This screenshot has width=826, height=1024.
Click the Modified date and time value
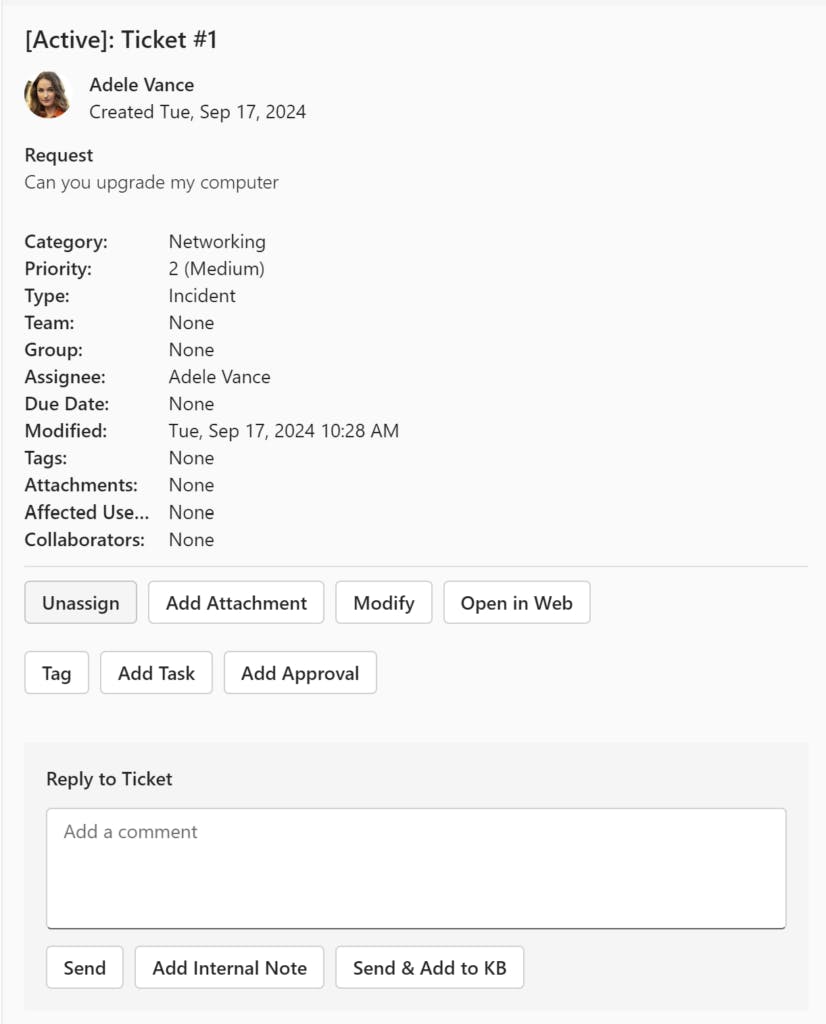point(283,431)
